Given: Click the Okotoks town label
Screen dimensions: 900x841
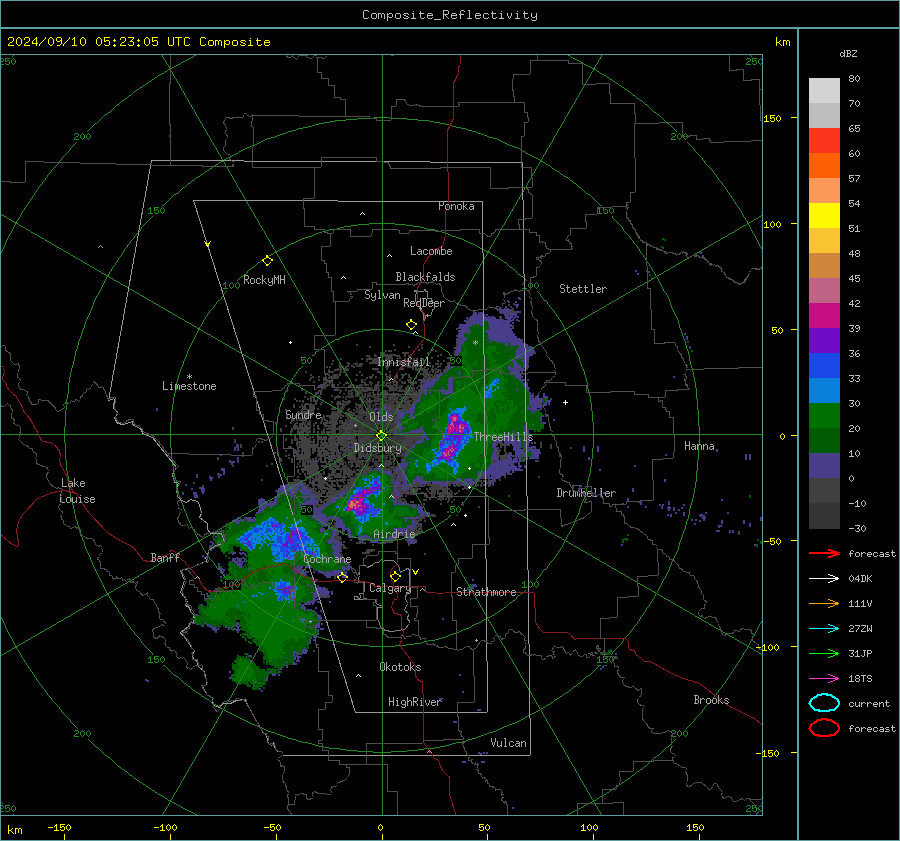Looking at the screenshot, I should pyautogui.click(x=400, y=667).
